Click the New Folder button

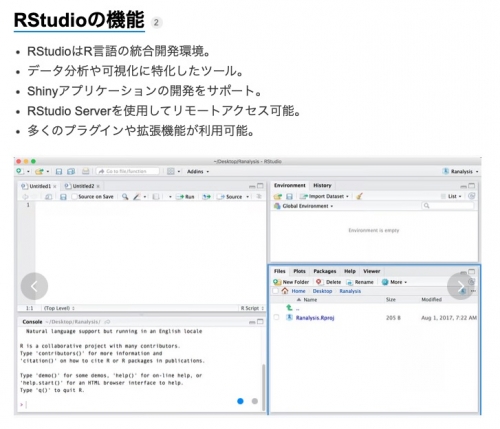291,282
